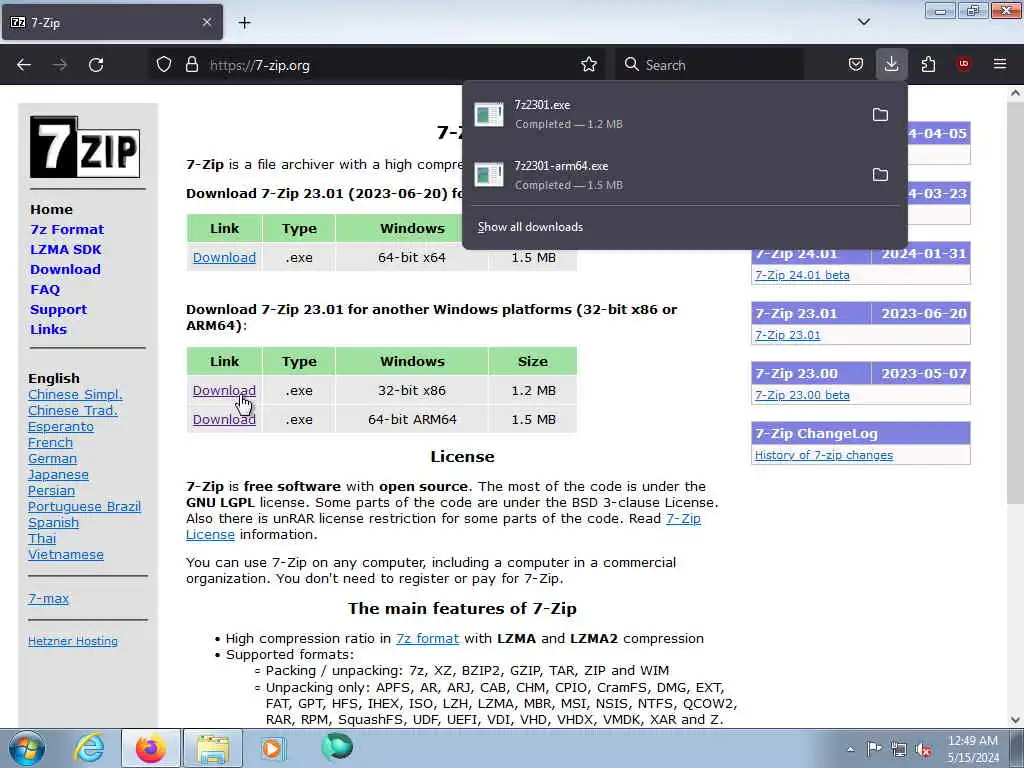Open the Support sidebar link
The image size is (1024, 768).
tap(58, 310)
